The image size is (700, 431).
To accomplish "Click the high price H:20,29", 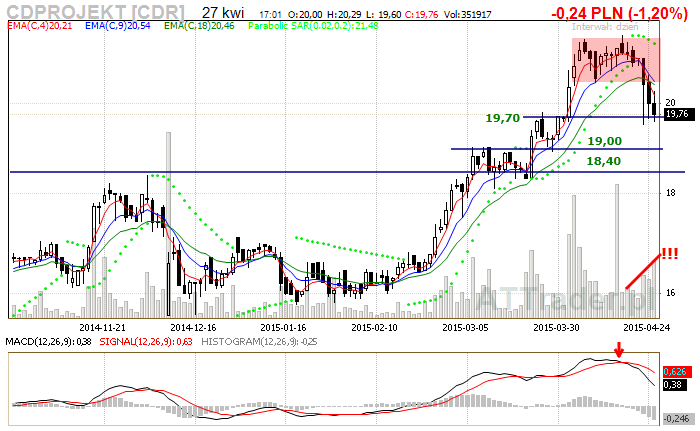I will pyautogui.click(x=344, y=15).
